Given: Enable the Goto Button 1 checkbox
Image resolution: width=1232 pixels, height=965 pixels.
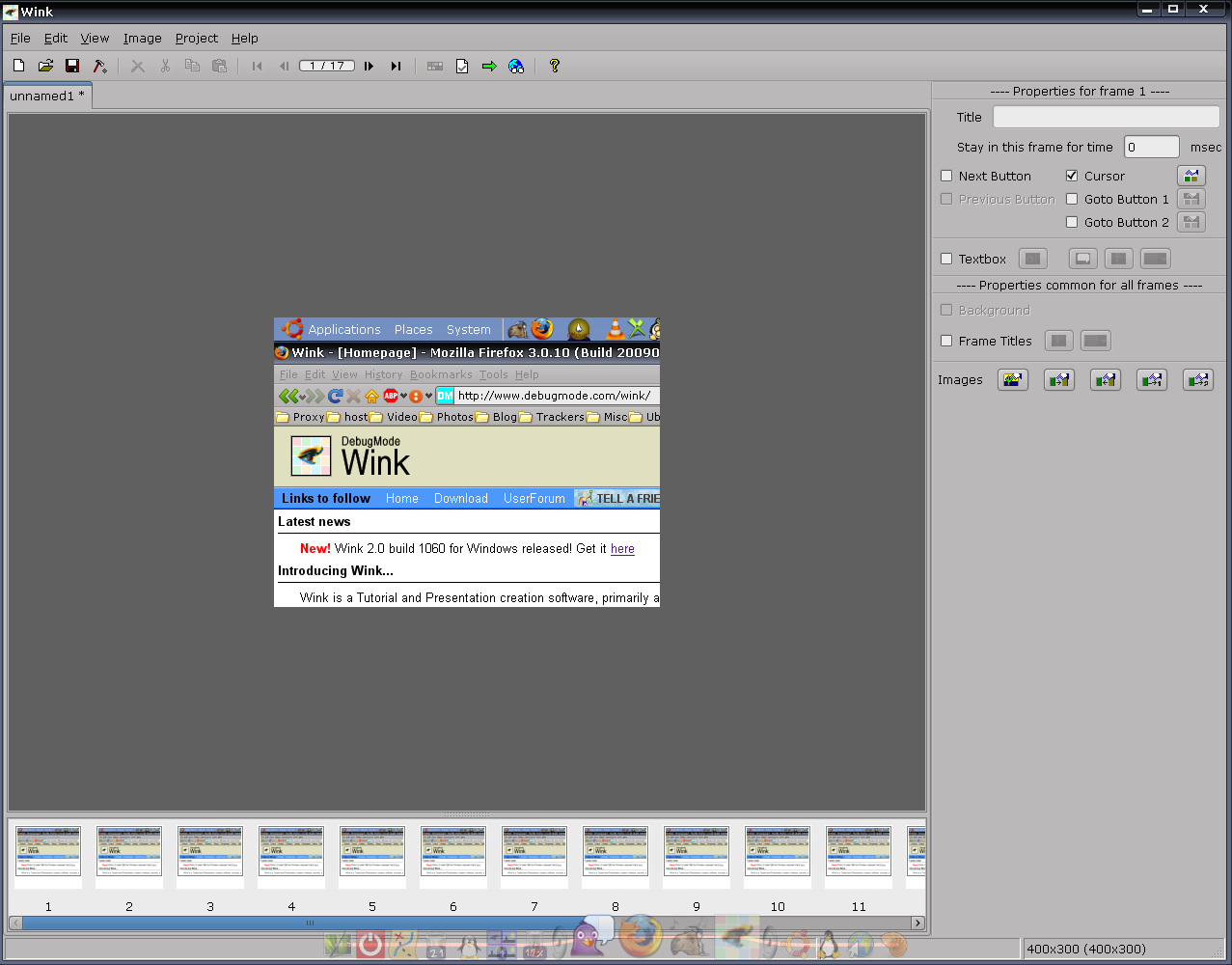Looking at the screenshot, I should [x=1072, y=199].
